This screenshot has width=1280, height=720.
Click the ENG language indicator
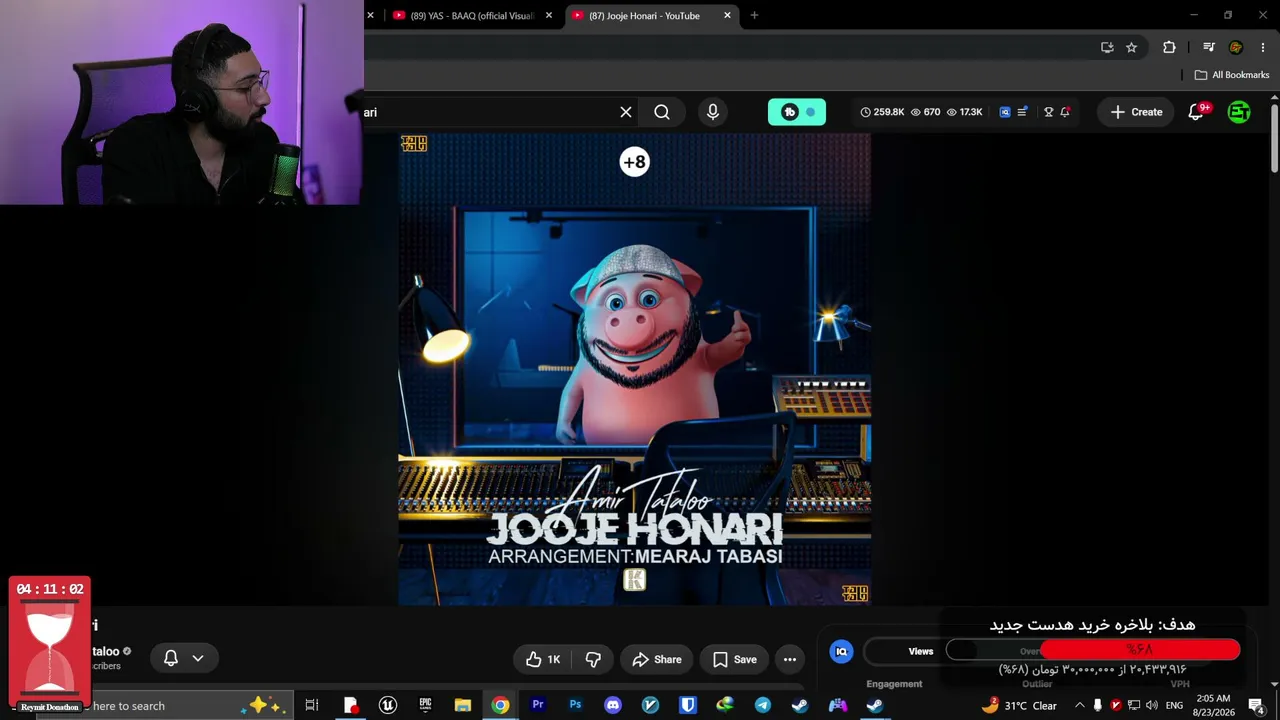tap(1174, 706)
